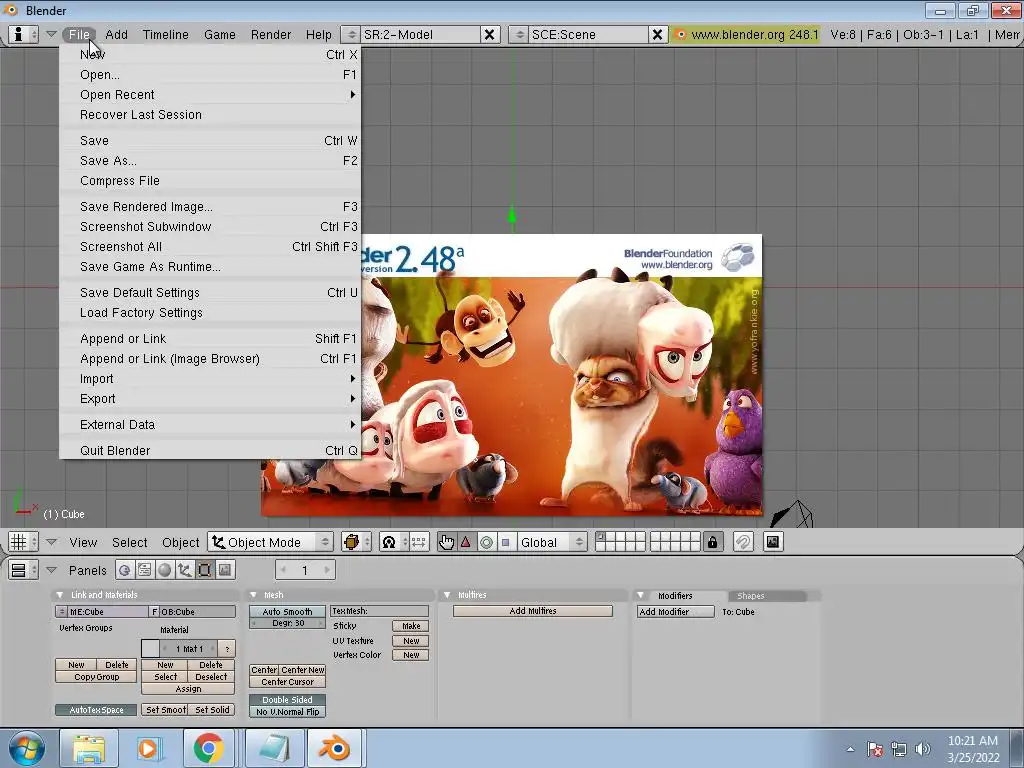Open the pivot point selector icon
This screenshot has width=1024, height=768.
[394, 542]
